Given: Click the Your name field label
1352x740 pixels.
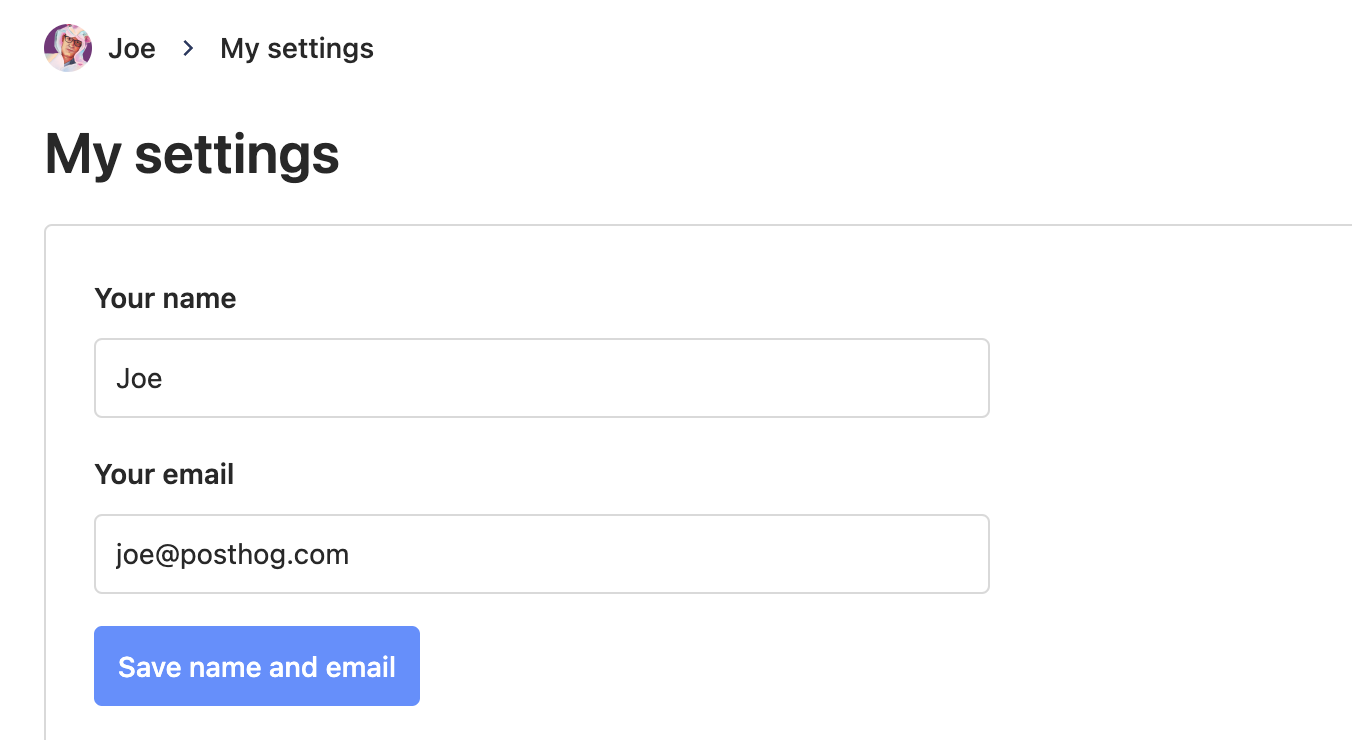Looking at the screenshot, I should coord(165,298).
